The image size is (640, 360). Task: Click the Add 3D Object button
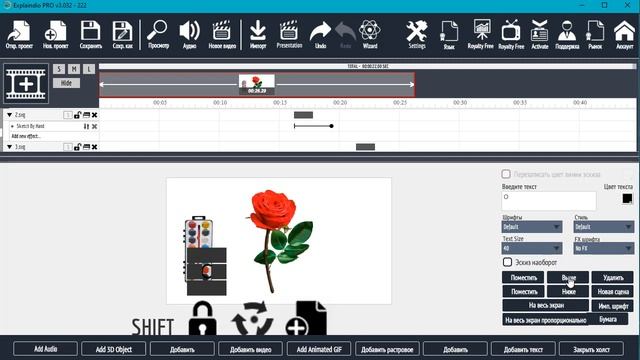pyautogui.click(x=113, y=349)
